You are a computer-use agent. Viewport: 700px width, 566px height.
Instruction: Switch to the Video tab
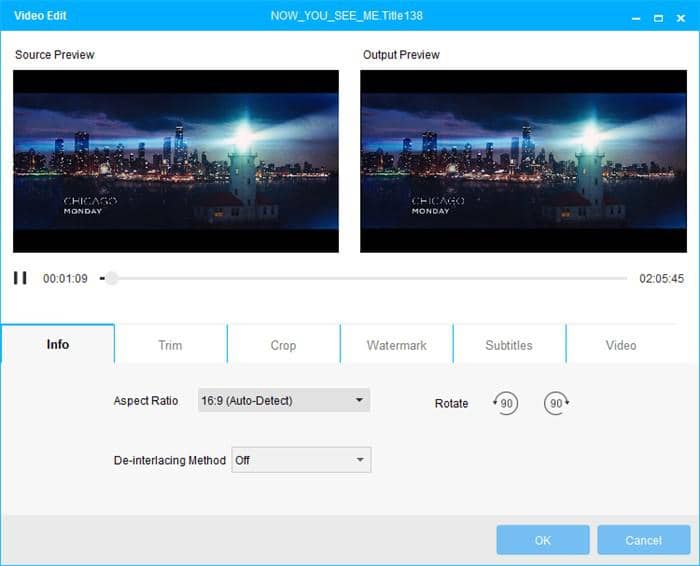click(x=621, y=345)
